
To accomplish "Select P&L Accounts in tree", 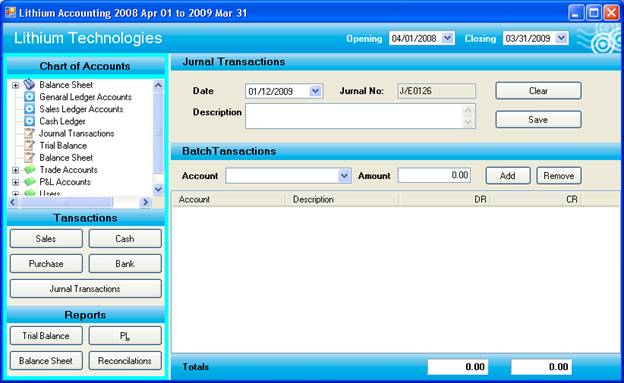I will 65,182.
